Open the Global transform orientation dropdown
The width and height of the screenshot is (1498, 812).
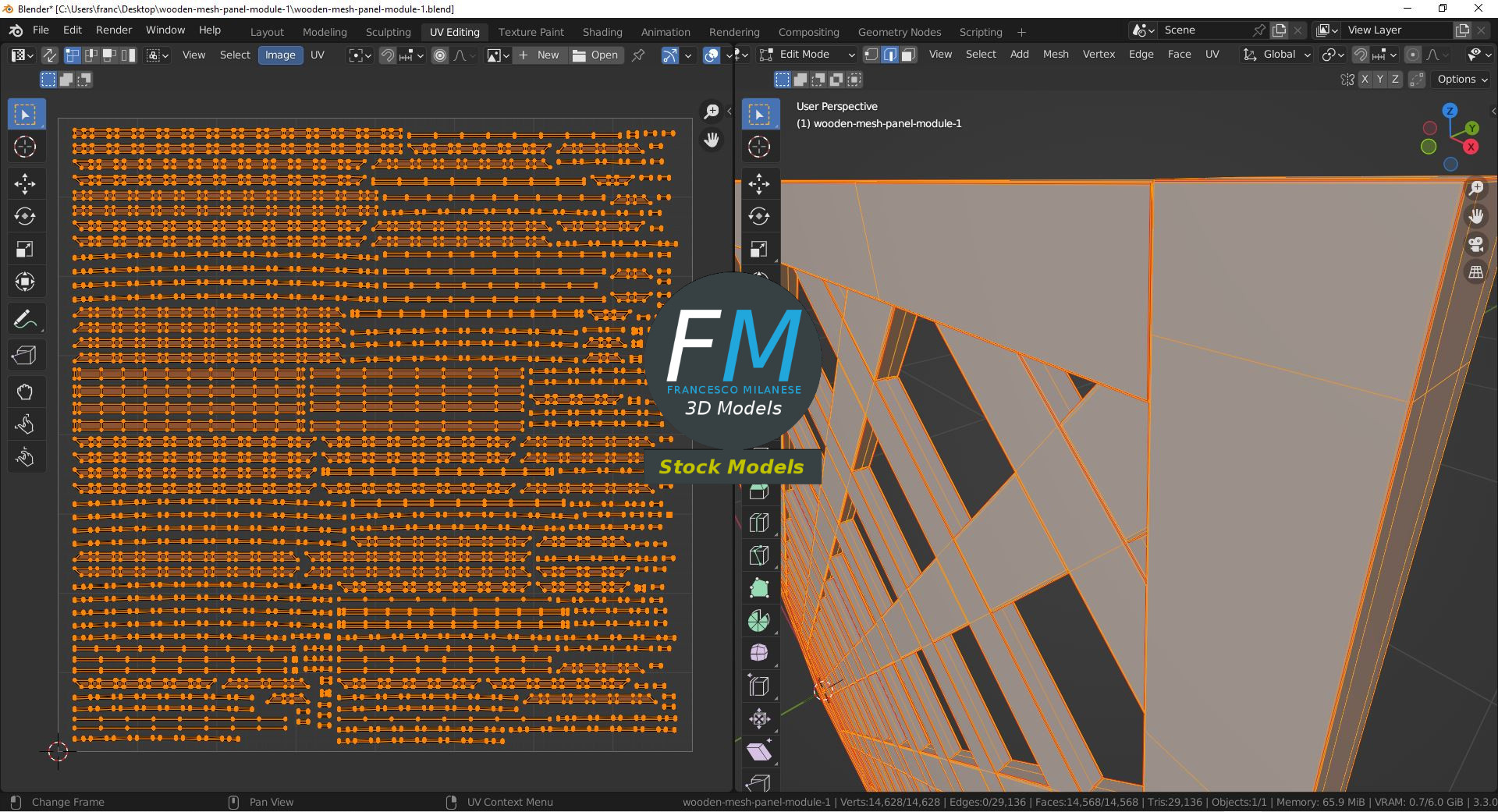pos(1276,55)
